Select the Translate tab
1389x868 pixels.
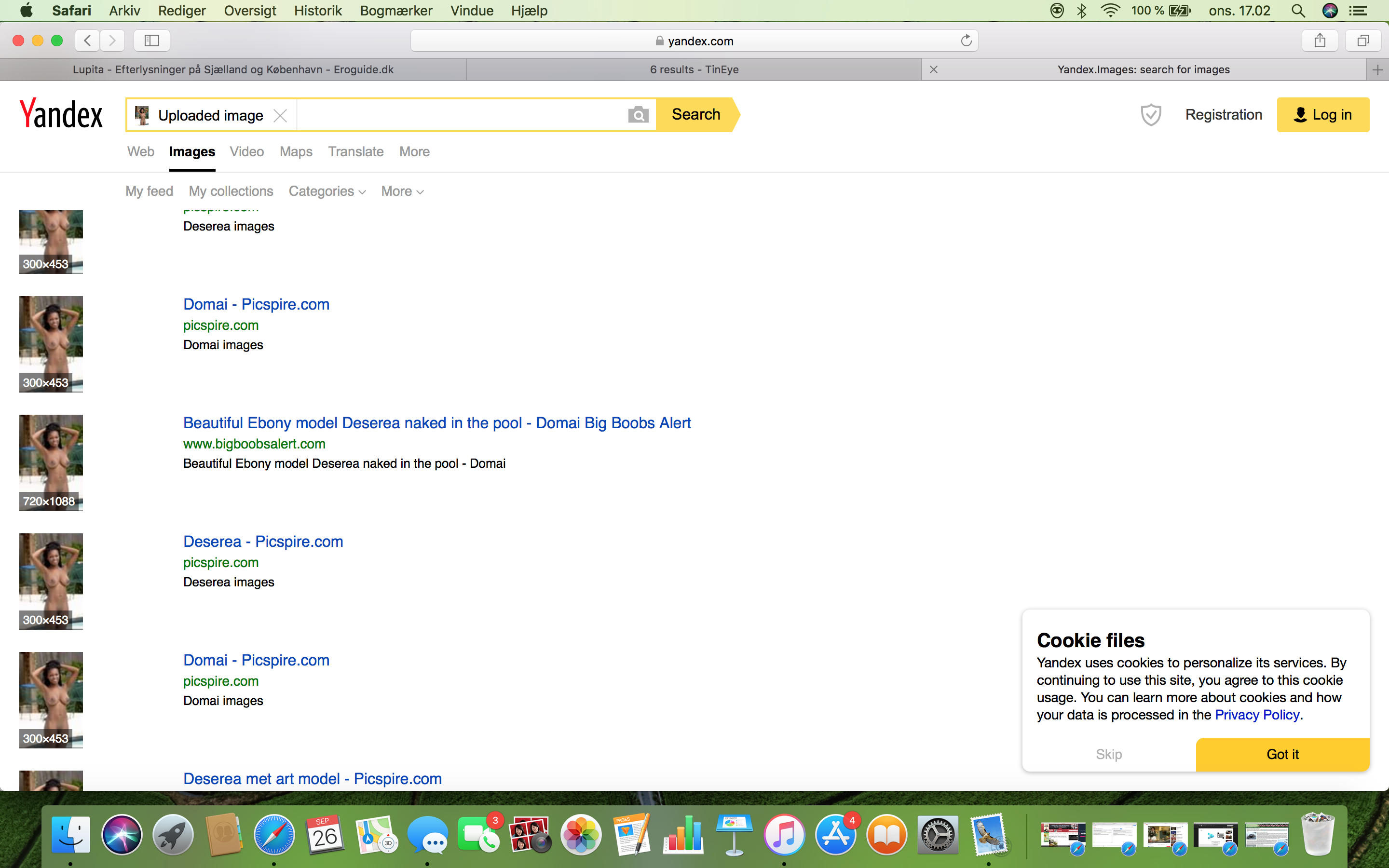click(356, 151)
